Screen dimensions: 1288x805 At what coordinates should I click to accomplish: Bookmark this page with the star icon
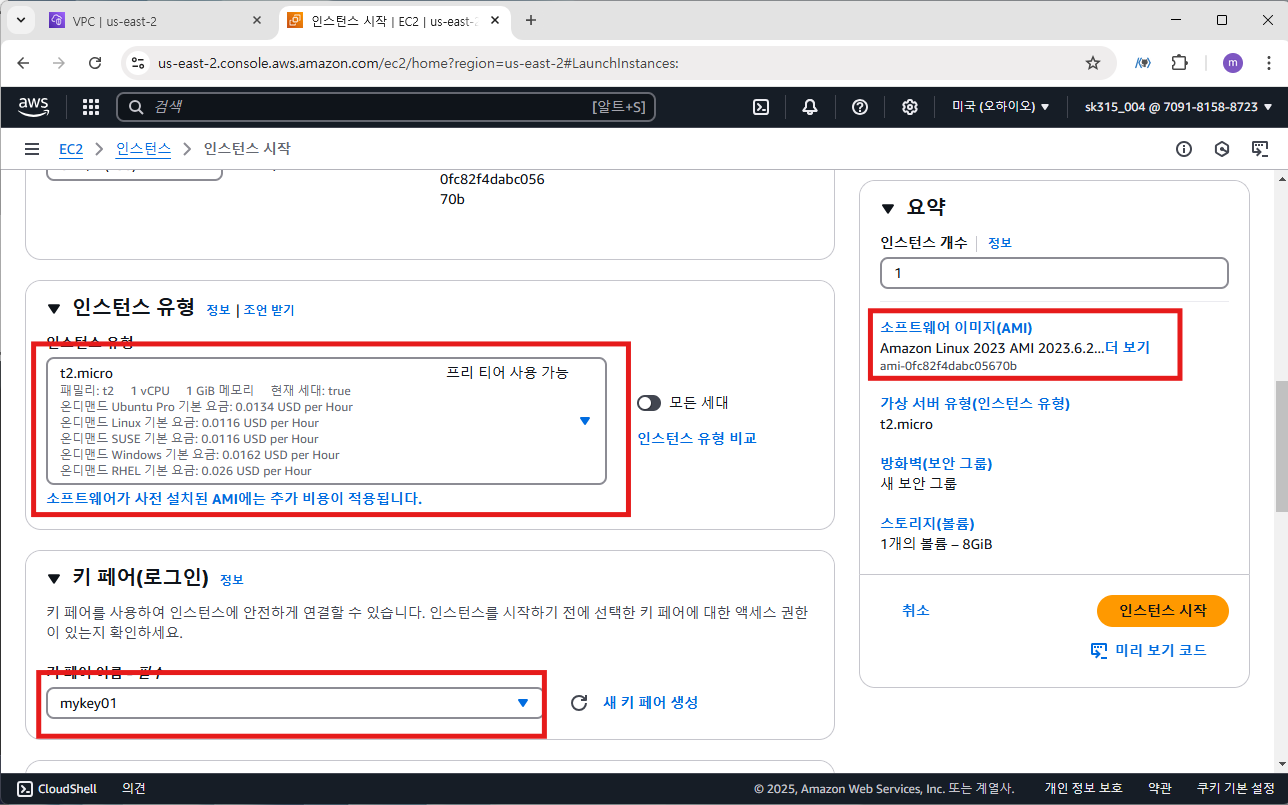(1093, 63)
